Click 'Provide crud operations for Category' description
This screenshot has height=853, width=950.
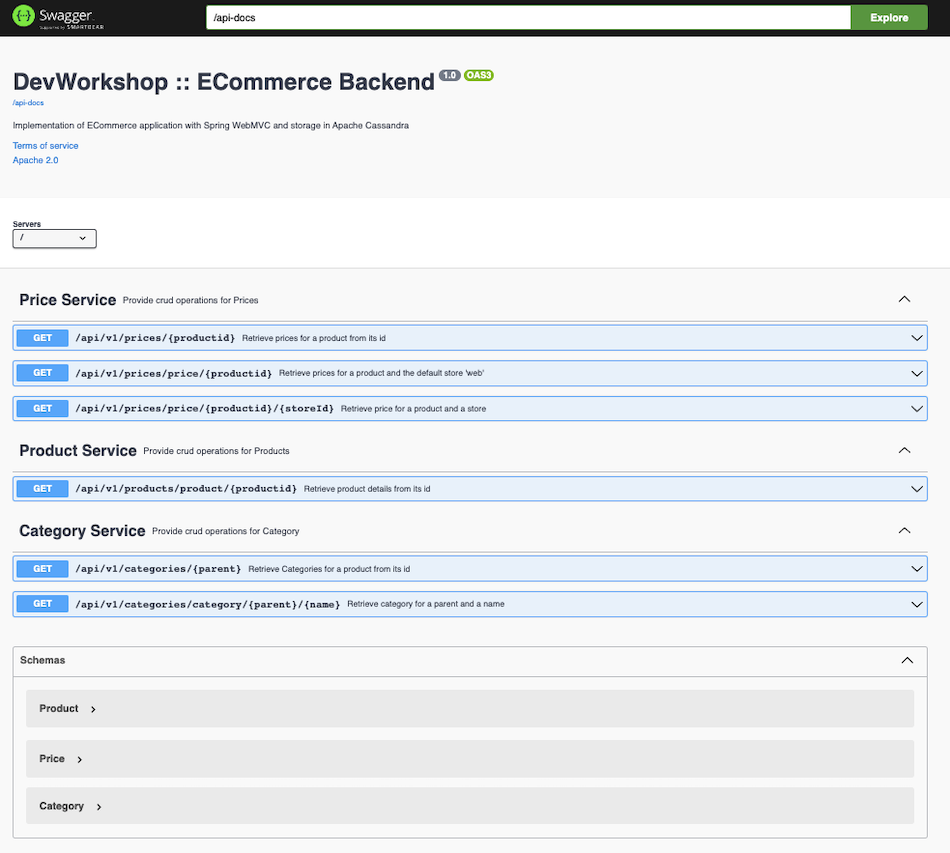pyautogui.click(x=225, y=531)
